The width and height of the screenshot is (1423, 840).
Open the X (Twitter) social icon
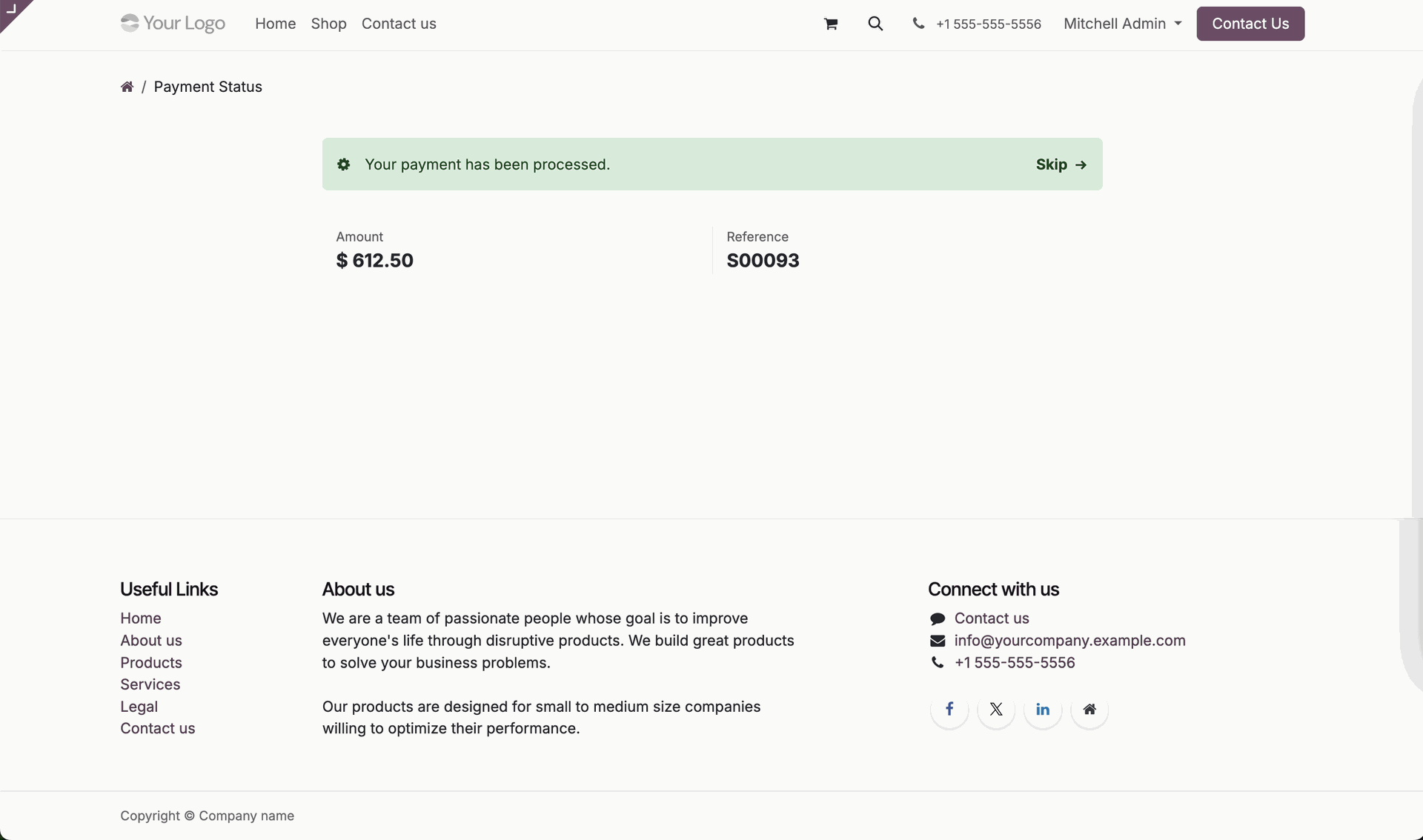pyautogui.click(x=996, y=710)
